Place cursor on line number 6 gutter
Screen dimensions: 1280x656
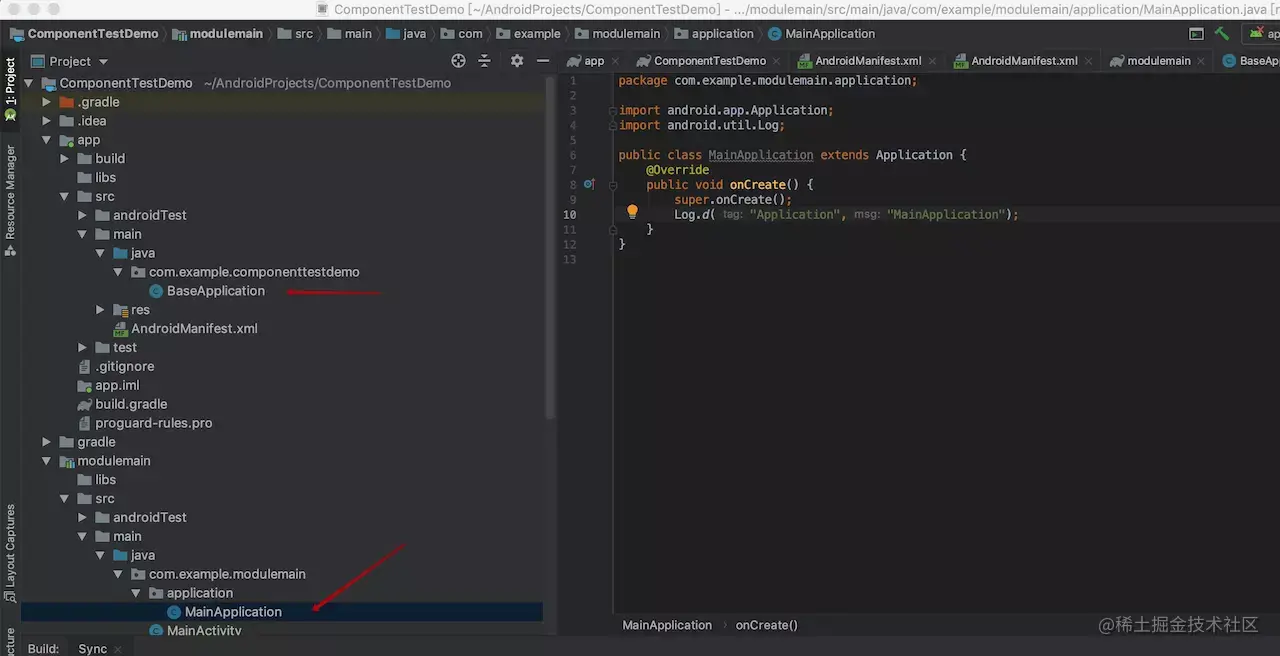tap(573, 155)
